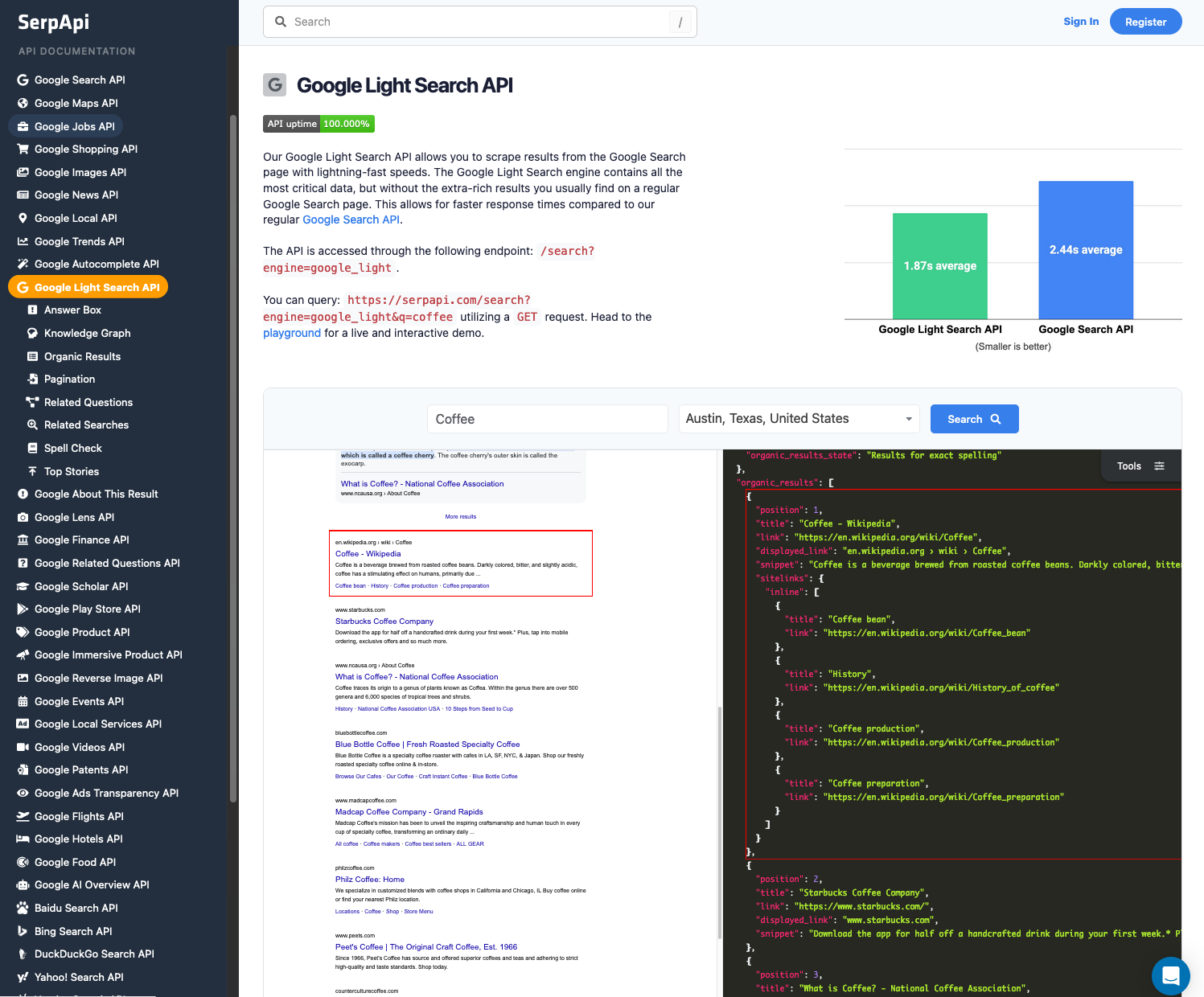Viewport: 1204px width, 997px height.
Task: Click the Google Patents API icon
Action: pyautogui.click(x=23, y=769)
